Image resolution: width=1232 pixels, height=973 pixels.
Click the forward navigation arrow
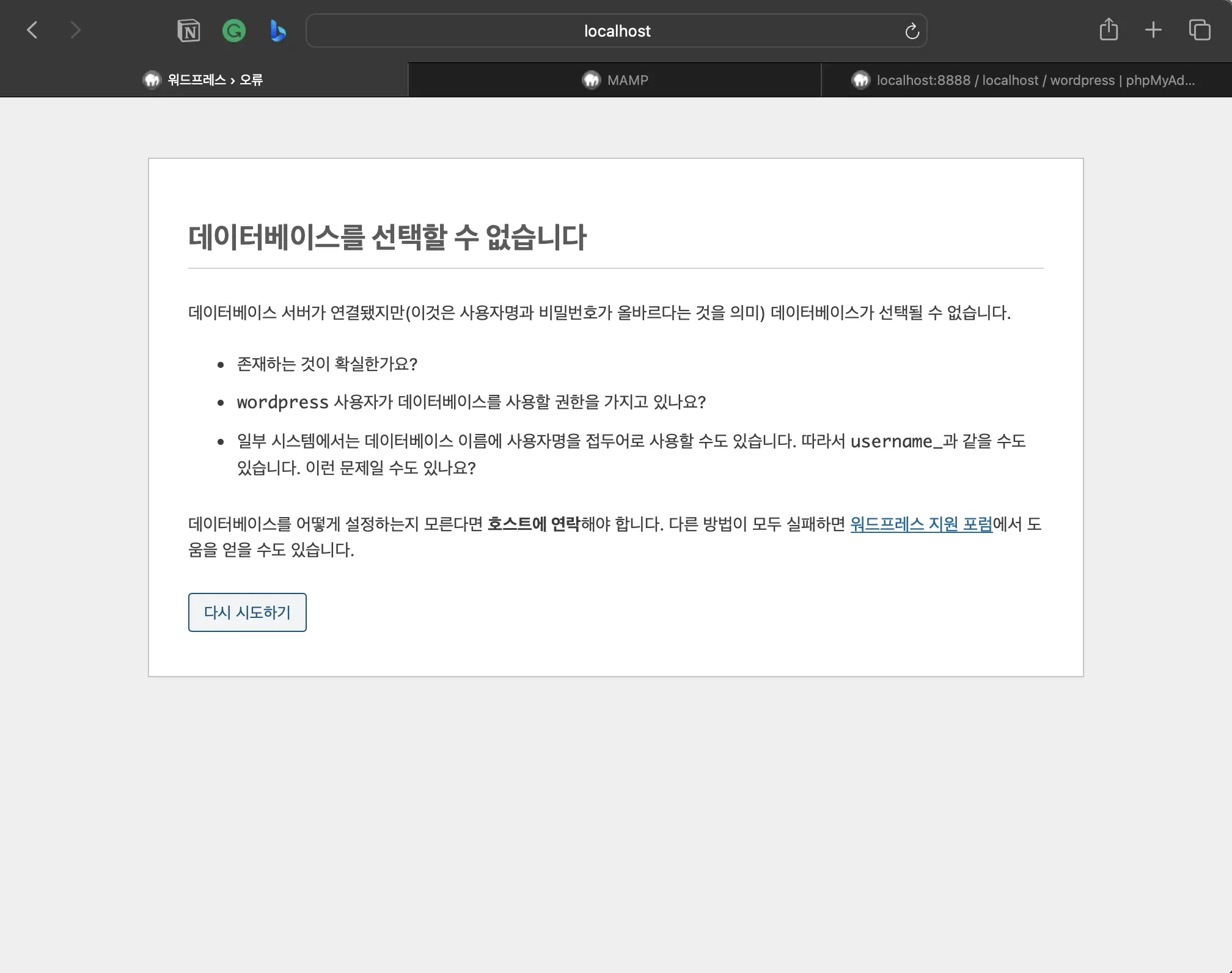tap(75, 29)
